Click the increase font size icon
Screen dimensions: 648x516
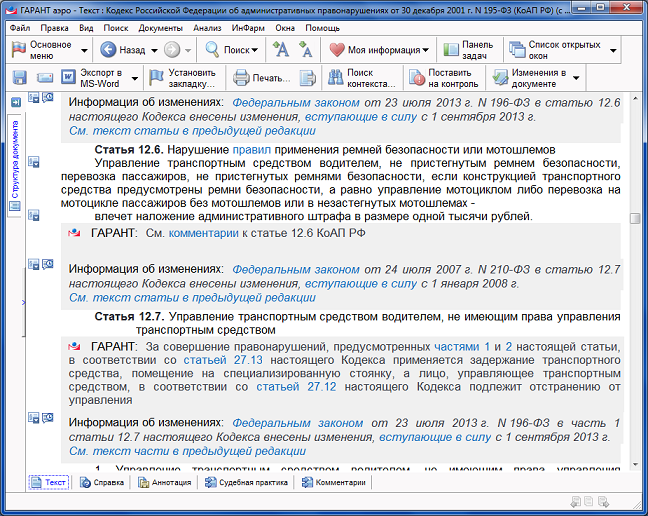click(283, 49)
